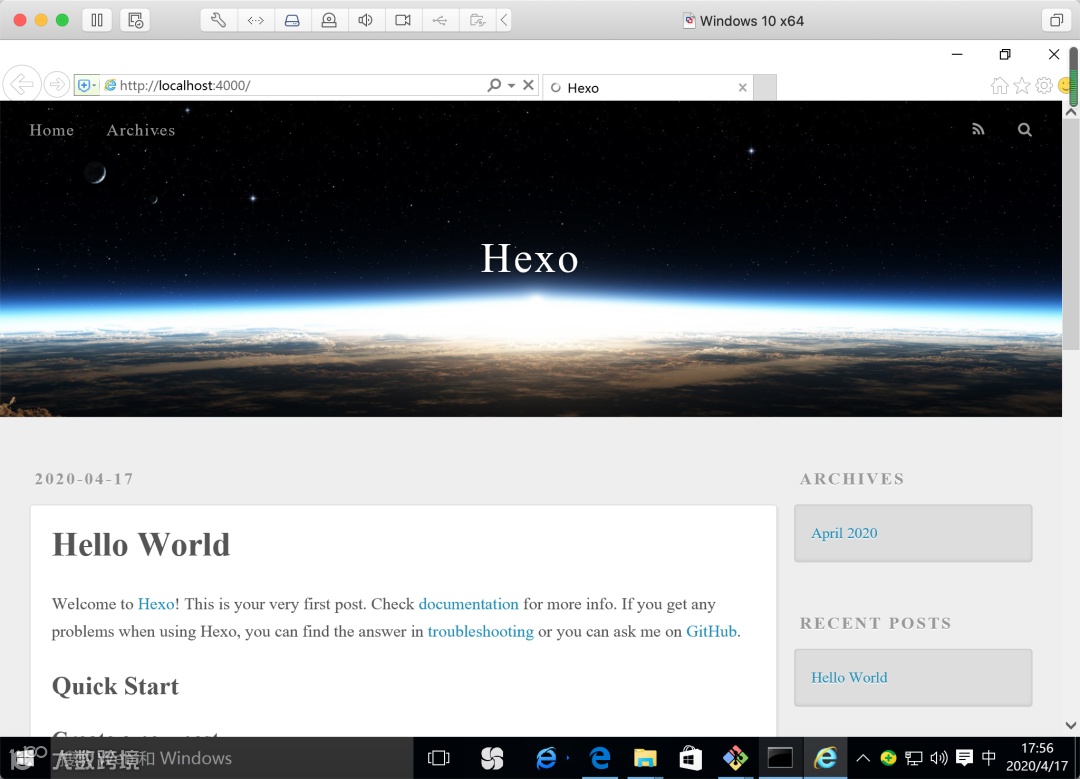The height and width of the screenshot is (779, 1080).
Task: Open the volume tray icon
Action: point(939,758)
